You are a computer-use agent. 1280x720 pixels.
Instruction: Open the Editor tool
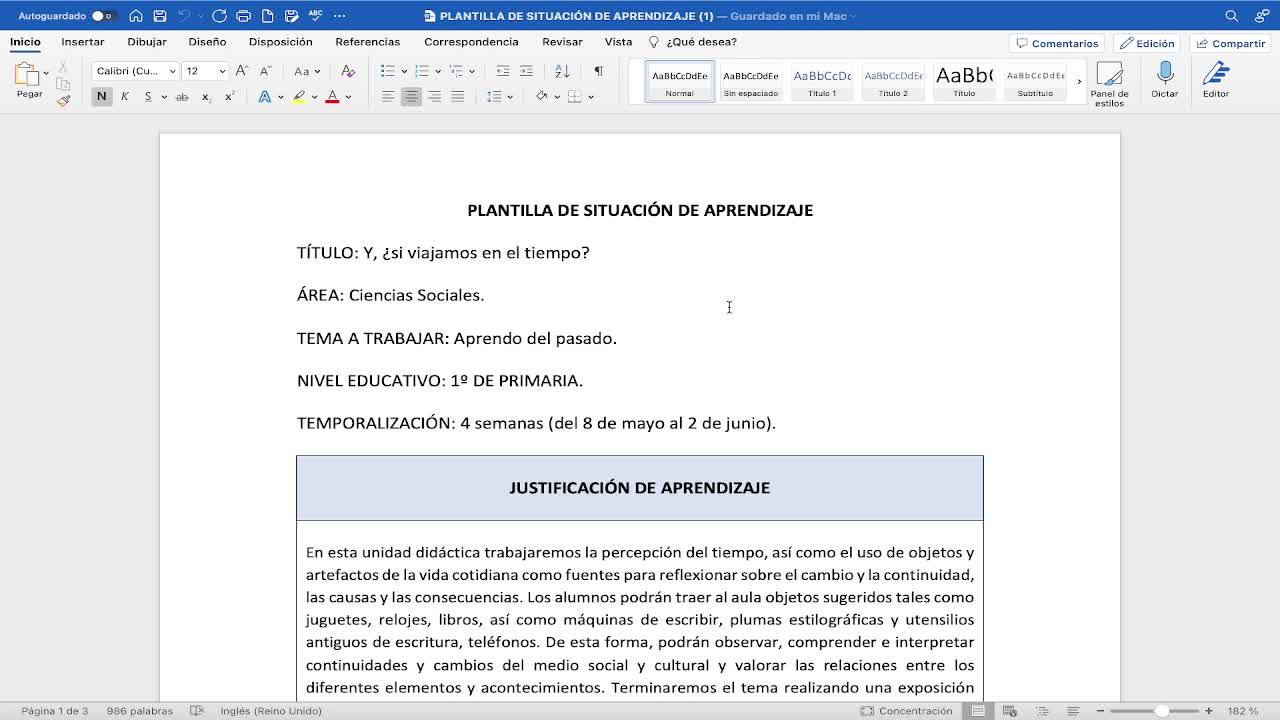1216,80
